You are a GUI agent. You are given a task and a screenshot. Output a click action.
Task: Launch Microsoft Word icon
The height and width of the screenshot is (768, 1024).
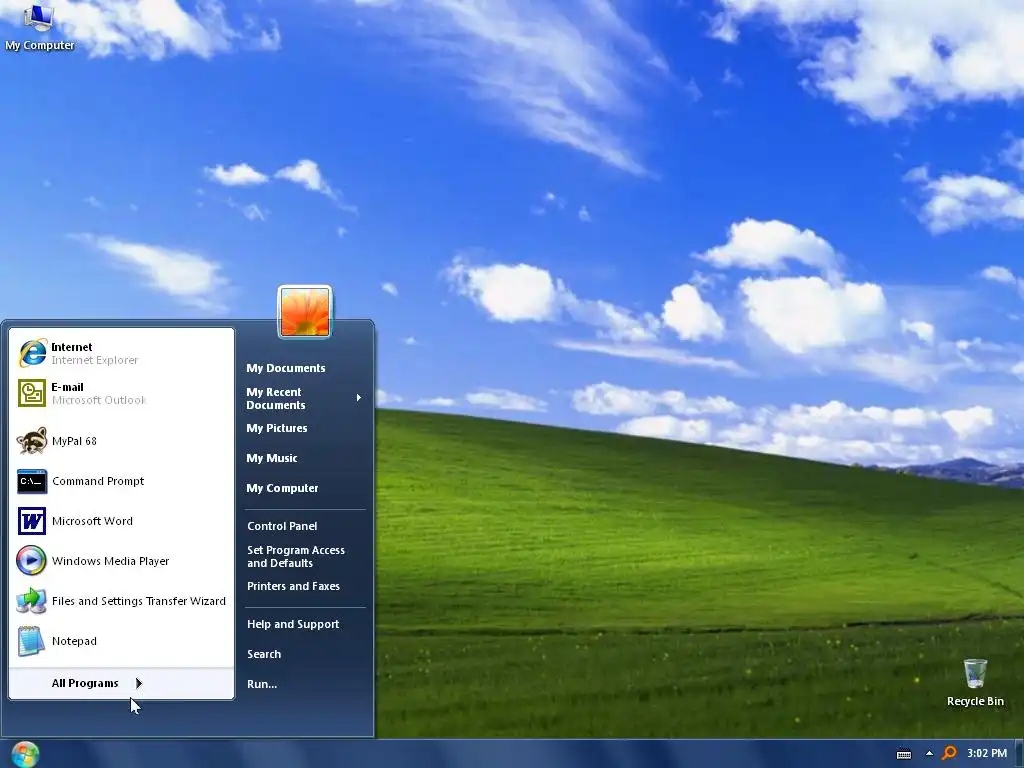tap(32, 521)
